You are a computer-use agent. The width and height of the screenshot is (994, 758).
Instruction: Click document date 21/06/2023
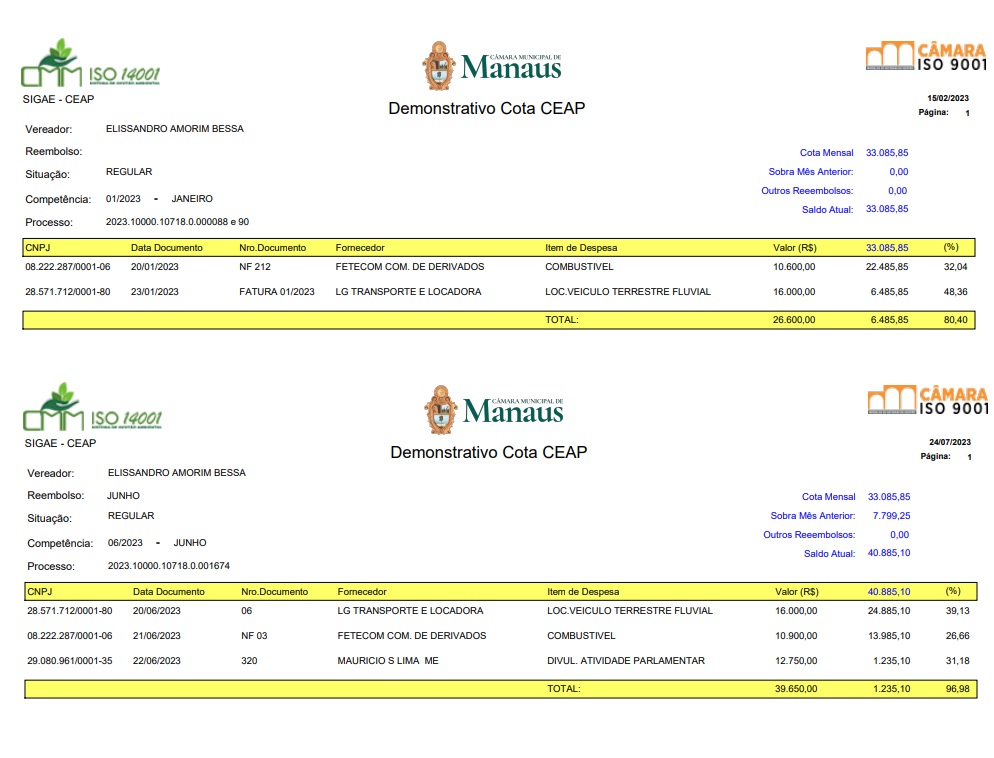pos(157,636)
